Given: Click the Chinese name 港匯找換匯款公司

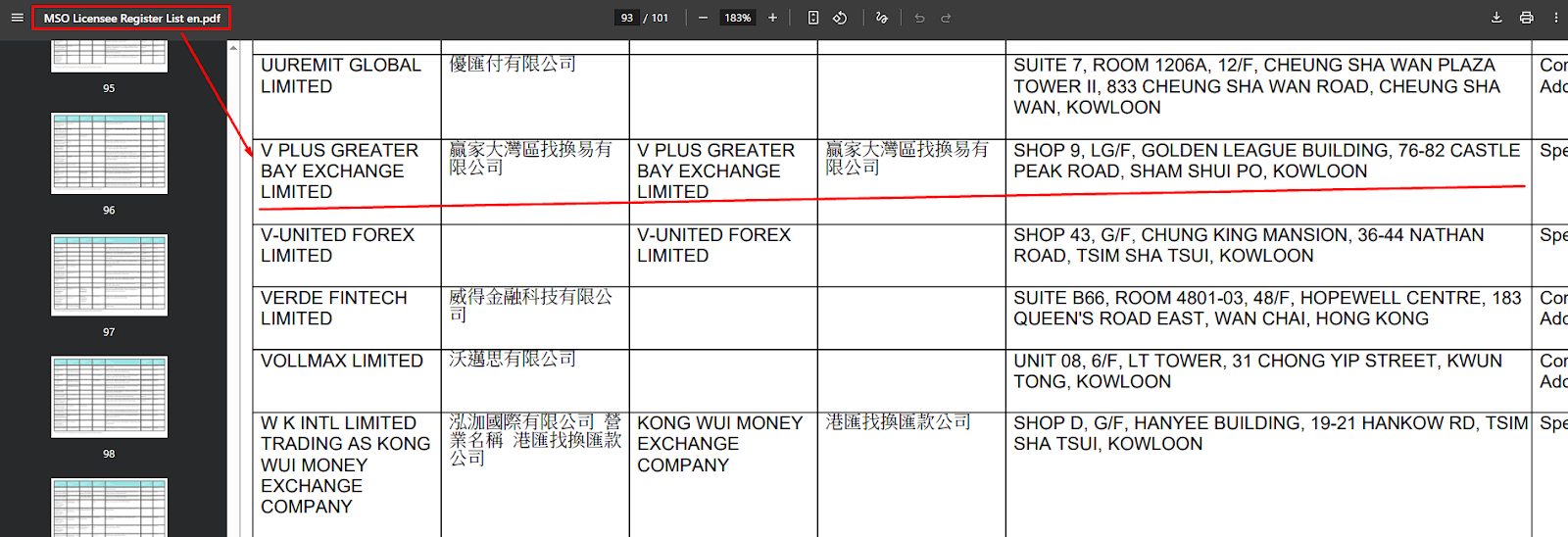Looking at the screenshot, I should (898, 421).
